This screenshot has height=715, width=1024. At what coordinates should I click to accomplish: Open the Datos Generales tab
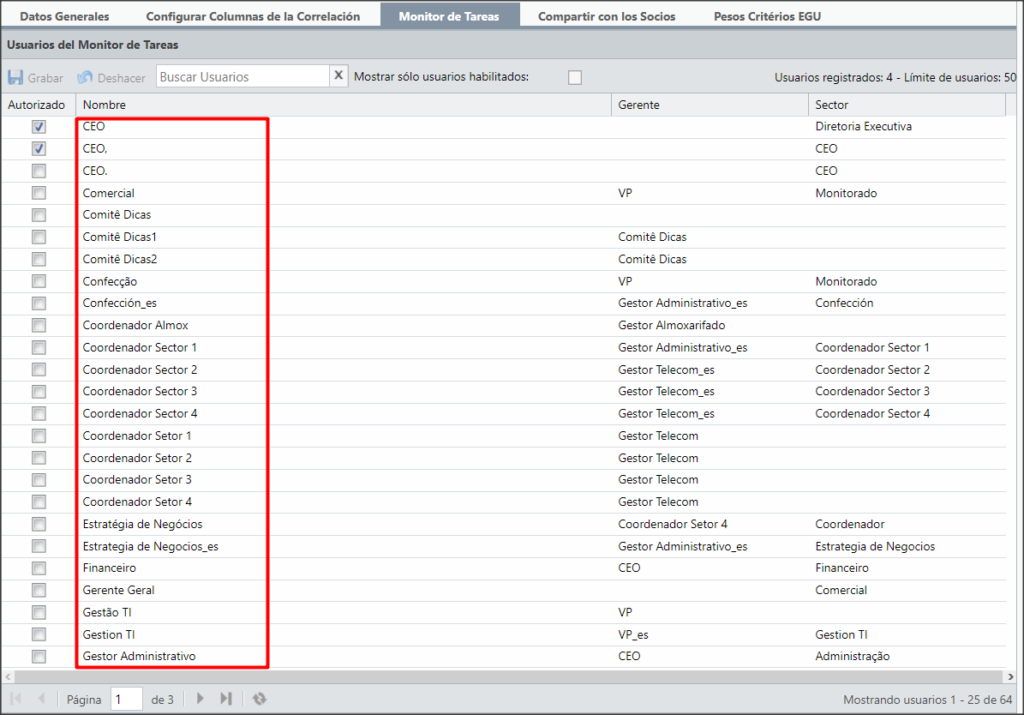click(65, 16)
